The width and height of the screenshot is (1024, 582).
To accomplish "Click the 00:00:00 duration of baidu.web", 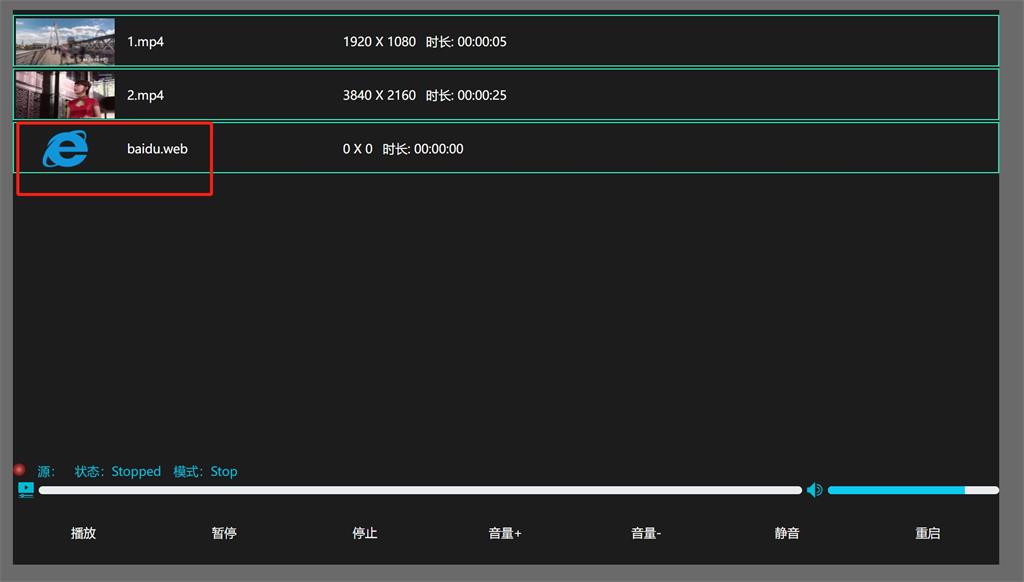I will coord(439,149).
